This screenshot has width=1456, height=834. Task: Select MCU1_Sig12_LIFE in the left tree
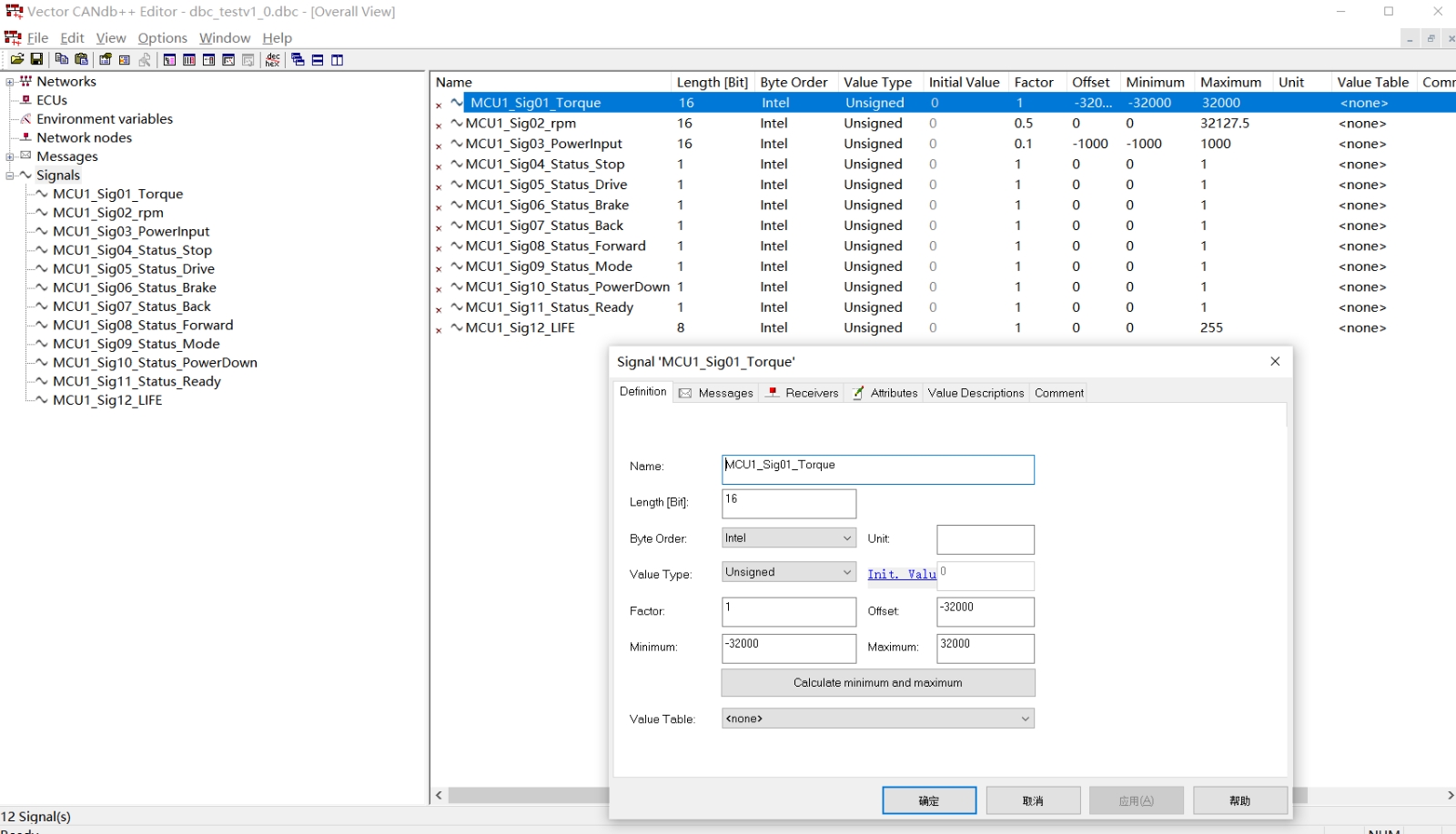tap(107, 400)
